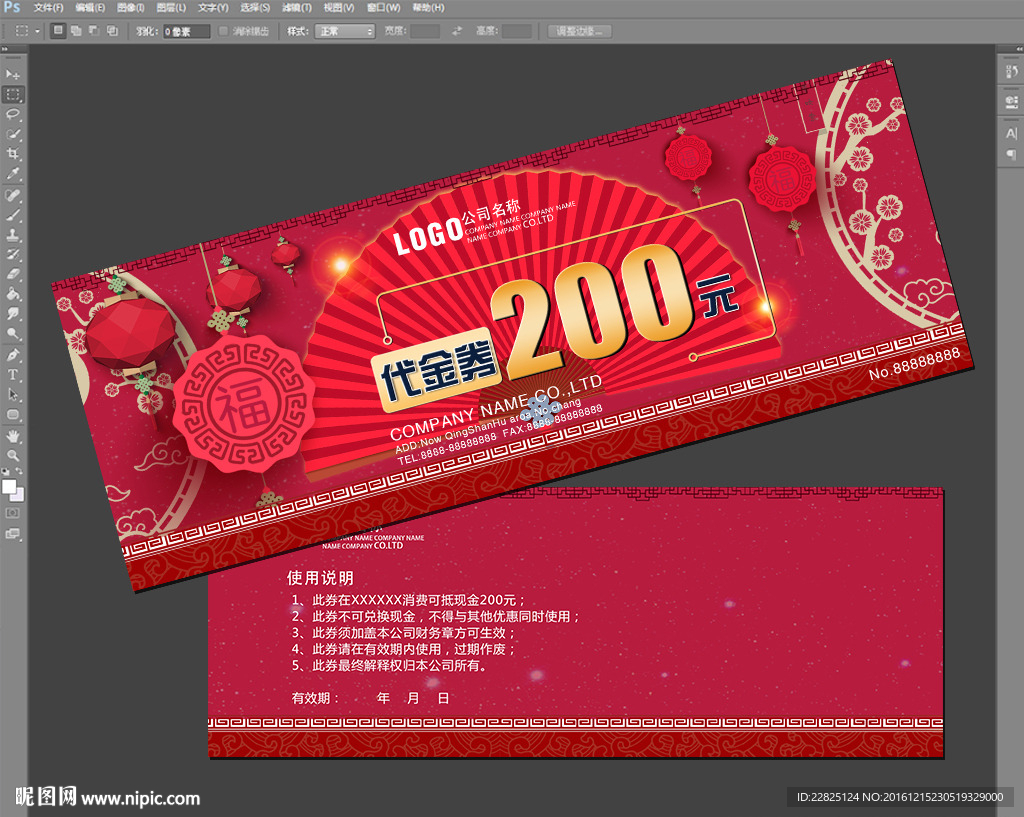This screenshot has height=817, width=1024.
Task: Expand the toolbox to two columns
Action: point(5,49)
